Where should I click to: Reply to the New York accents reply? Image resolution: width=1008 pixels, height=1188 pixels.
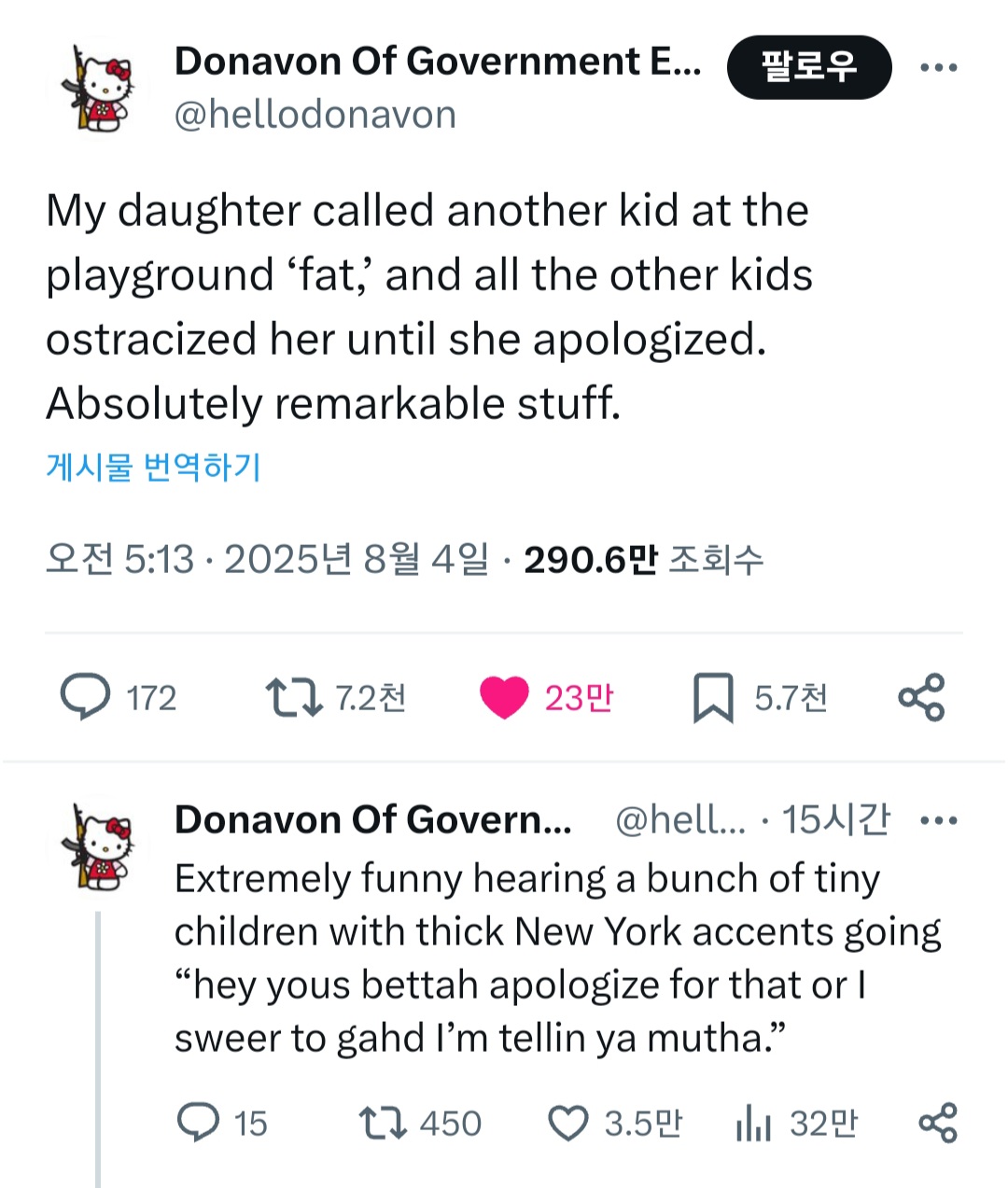[198, 1122]
